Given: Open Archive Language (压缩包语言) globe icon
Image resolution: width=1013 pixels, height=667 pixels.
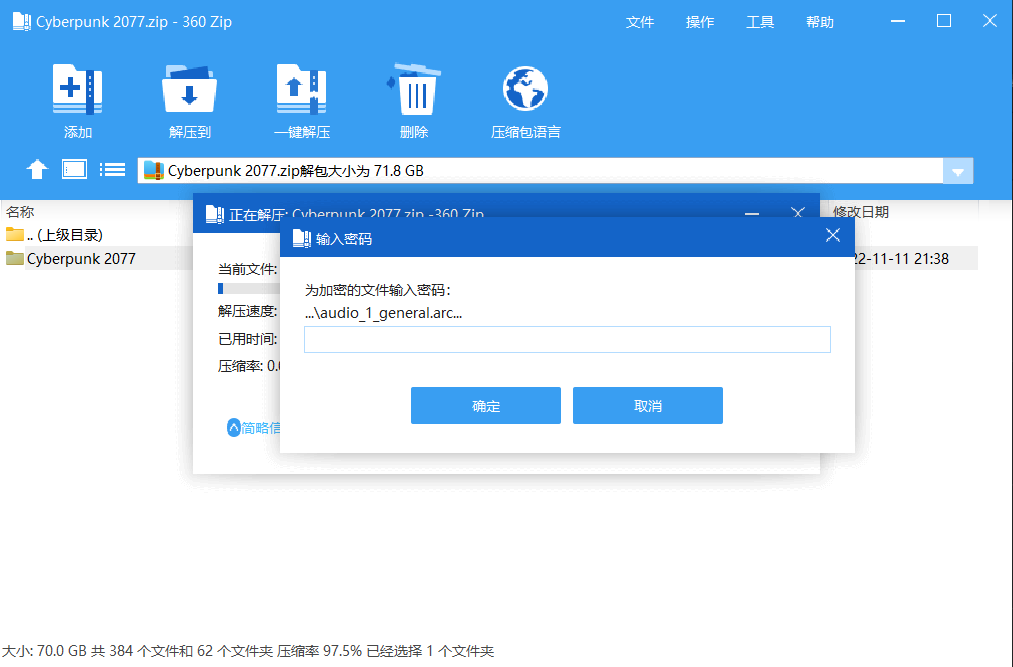Looking at the screenshot, I should tap(525, 89).
